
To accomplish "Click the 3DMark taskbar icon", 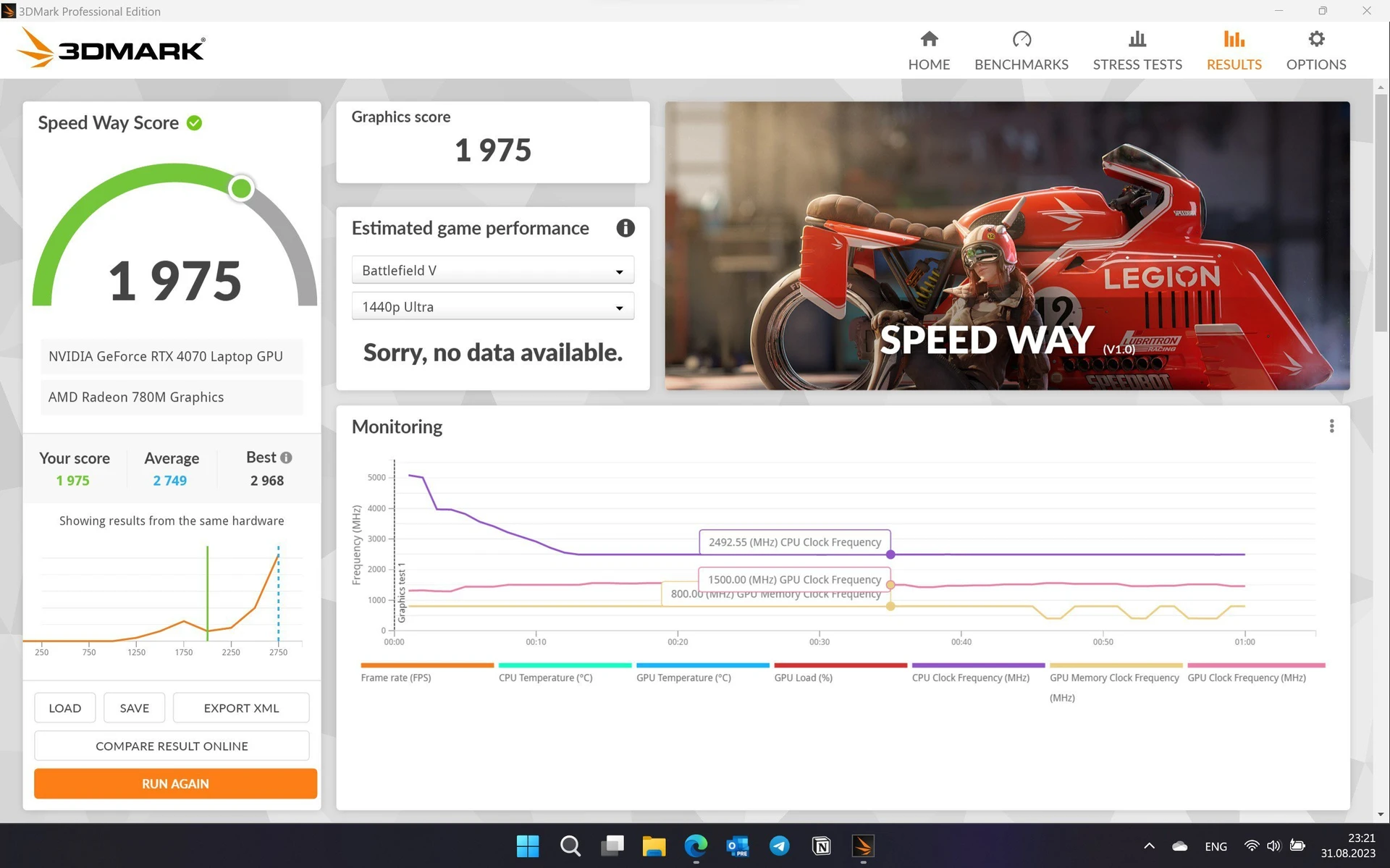I will tap(863, 846).
